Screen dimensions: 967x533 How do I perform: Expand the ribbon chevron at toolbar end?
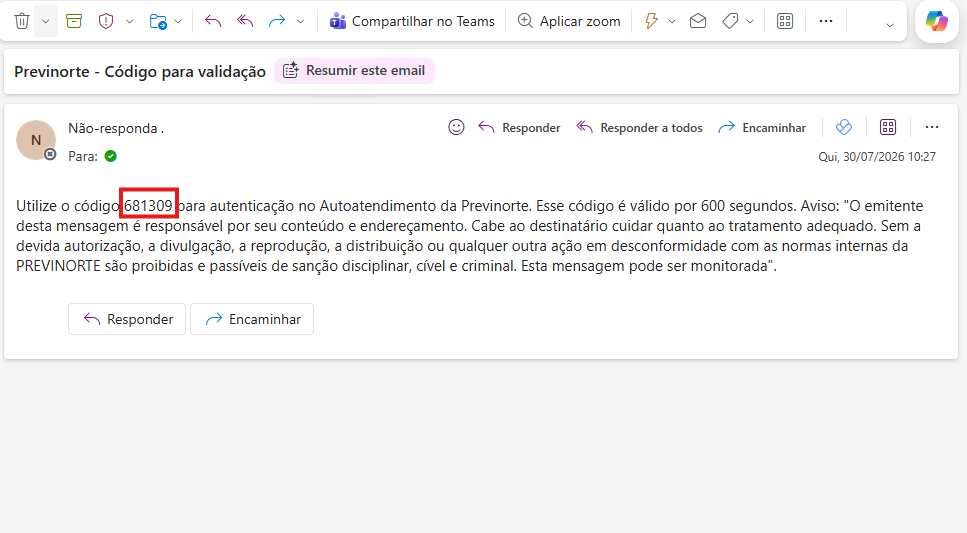[x=890, y=25]
